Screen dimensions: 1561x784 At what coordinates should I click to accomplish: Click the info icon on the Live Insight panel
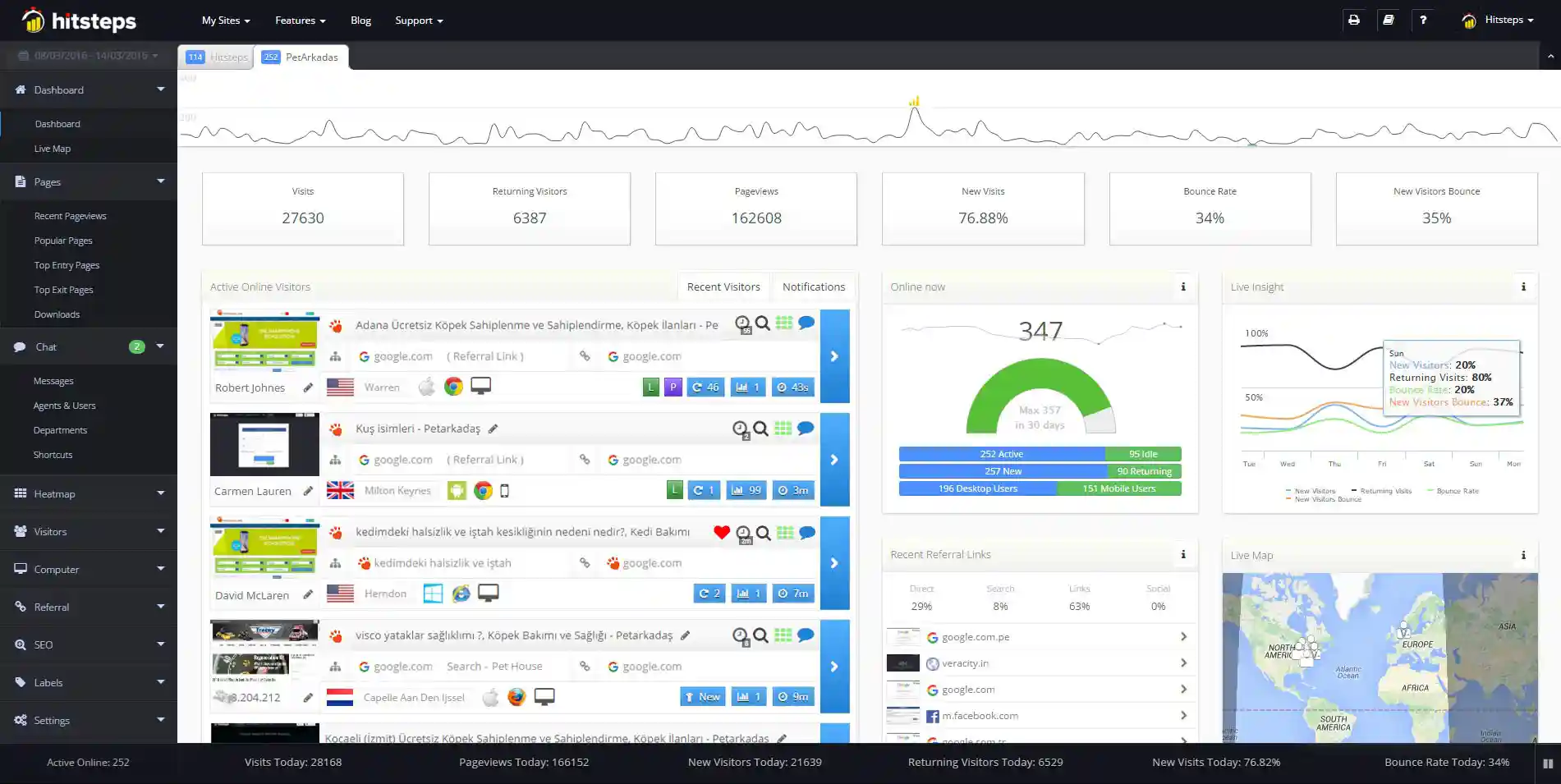tap(1523, 287)
